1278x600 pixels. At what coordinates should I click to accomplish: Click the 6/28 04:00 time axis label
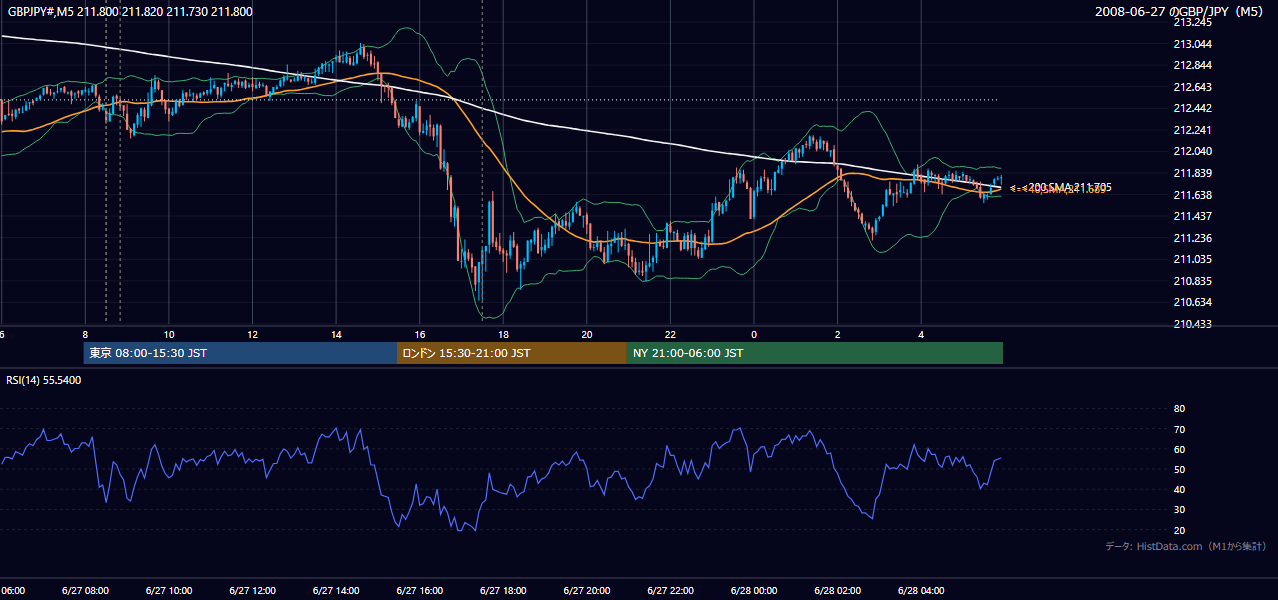click(x=921, y=590)
